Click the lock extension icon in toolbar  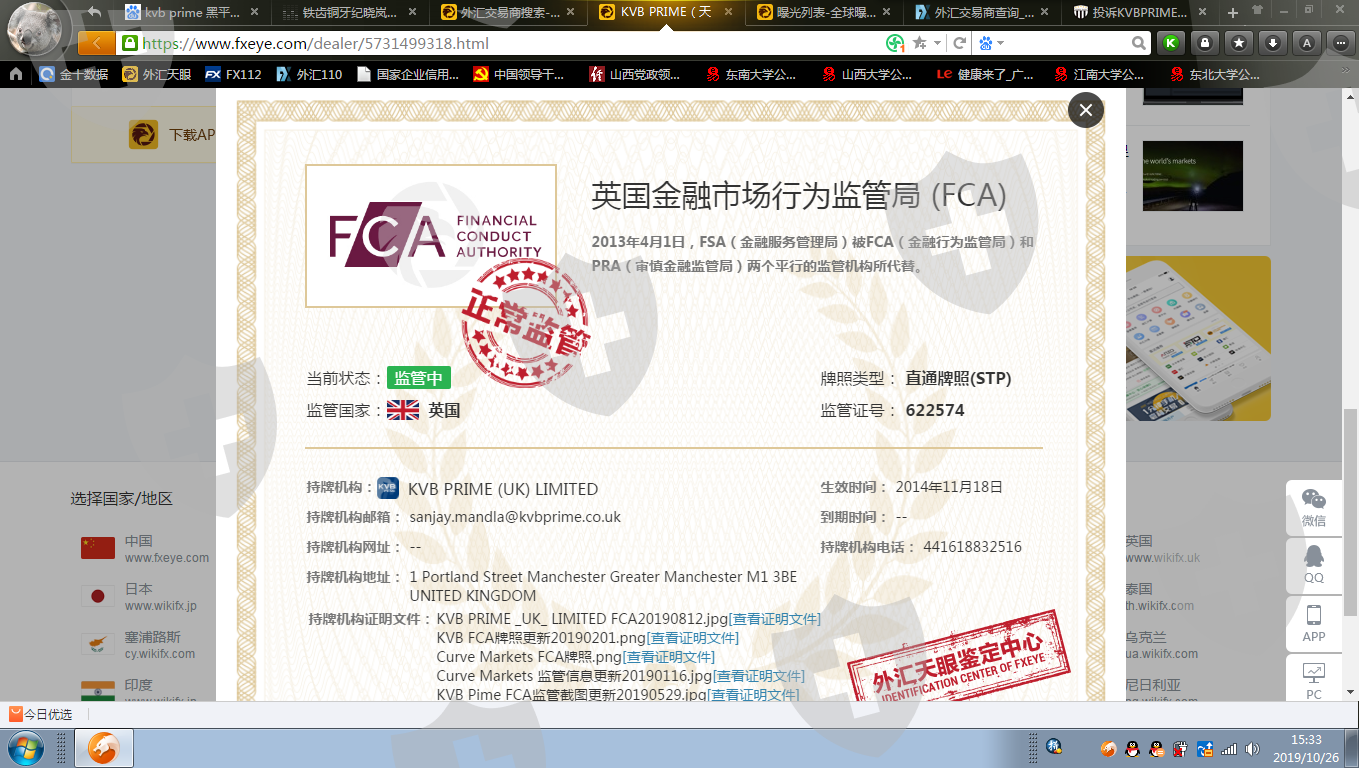click(x=1205, y=43)
